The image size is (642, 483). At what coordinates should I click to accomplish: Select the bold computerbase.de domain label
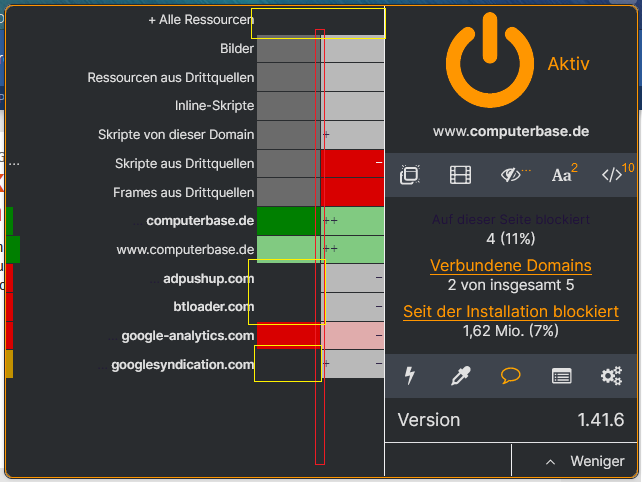coord(200,221)
